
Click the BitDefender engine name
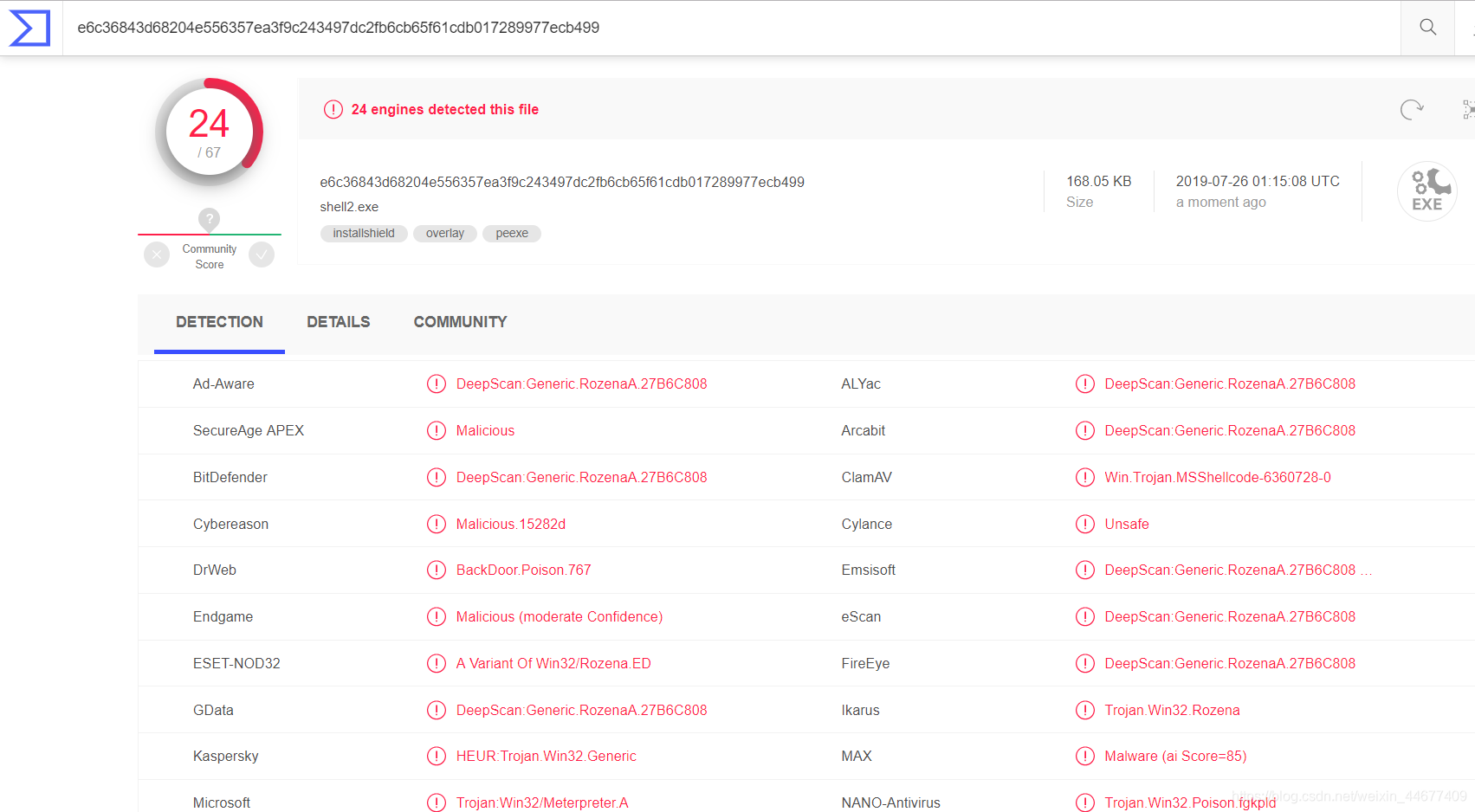click(x=230, y=477)
